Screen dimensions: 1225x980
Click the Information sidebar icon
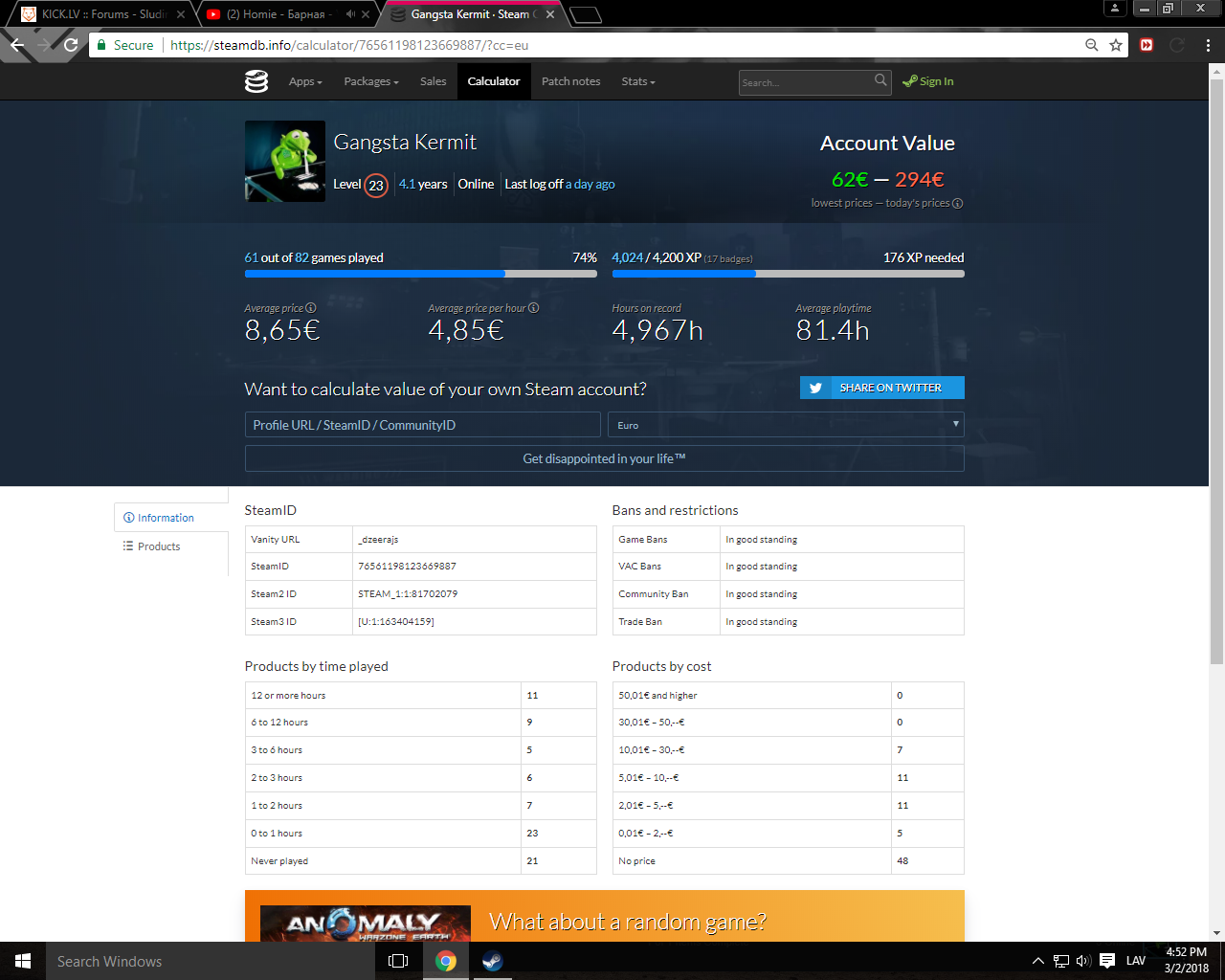coord(128,518)
